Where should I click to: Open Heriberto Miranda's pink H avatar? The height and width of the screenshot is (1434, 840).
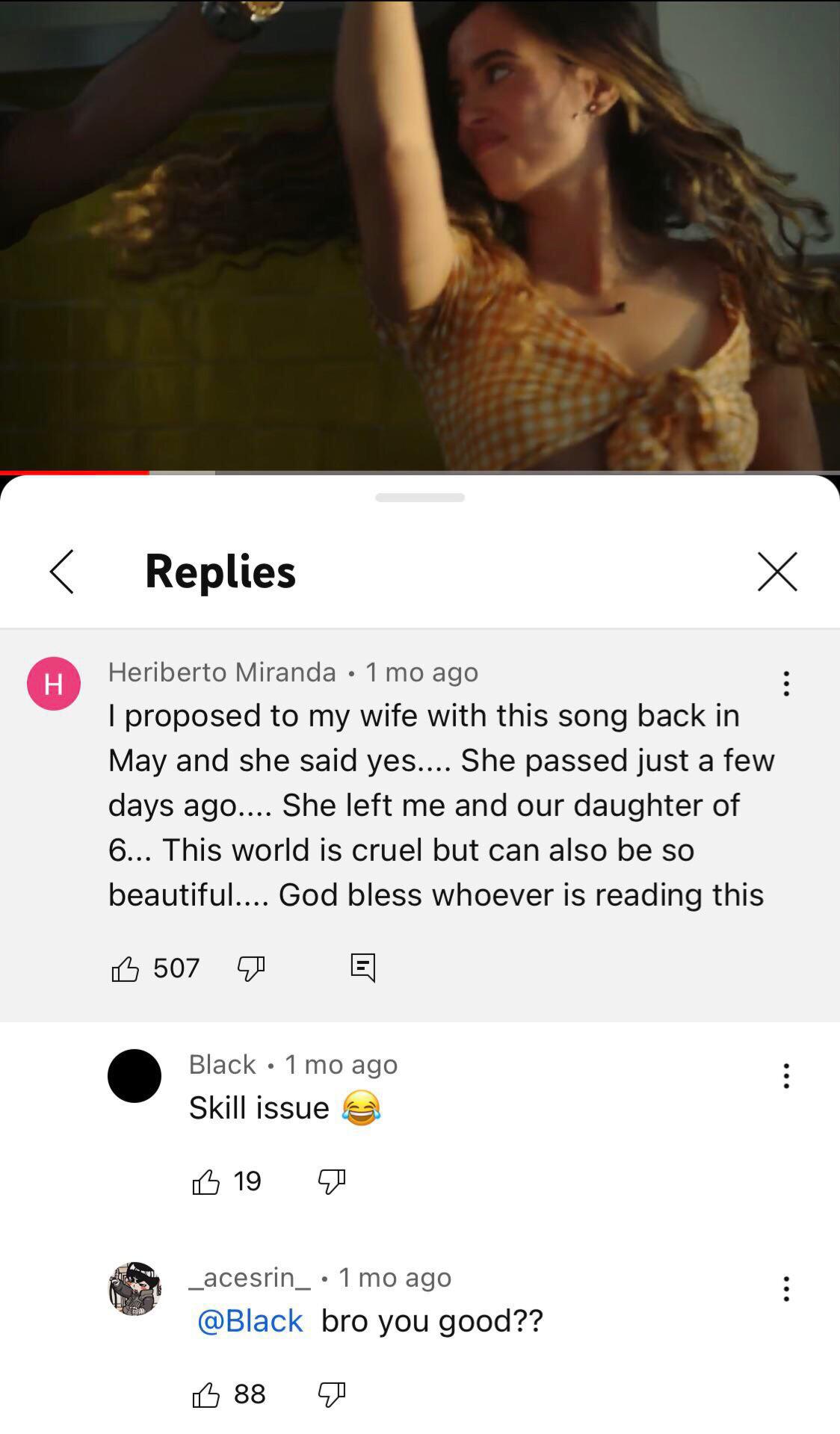tap(54, 684)
